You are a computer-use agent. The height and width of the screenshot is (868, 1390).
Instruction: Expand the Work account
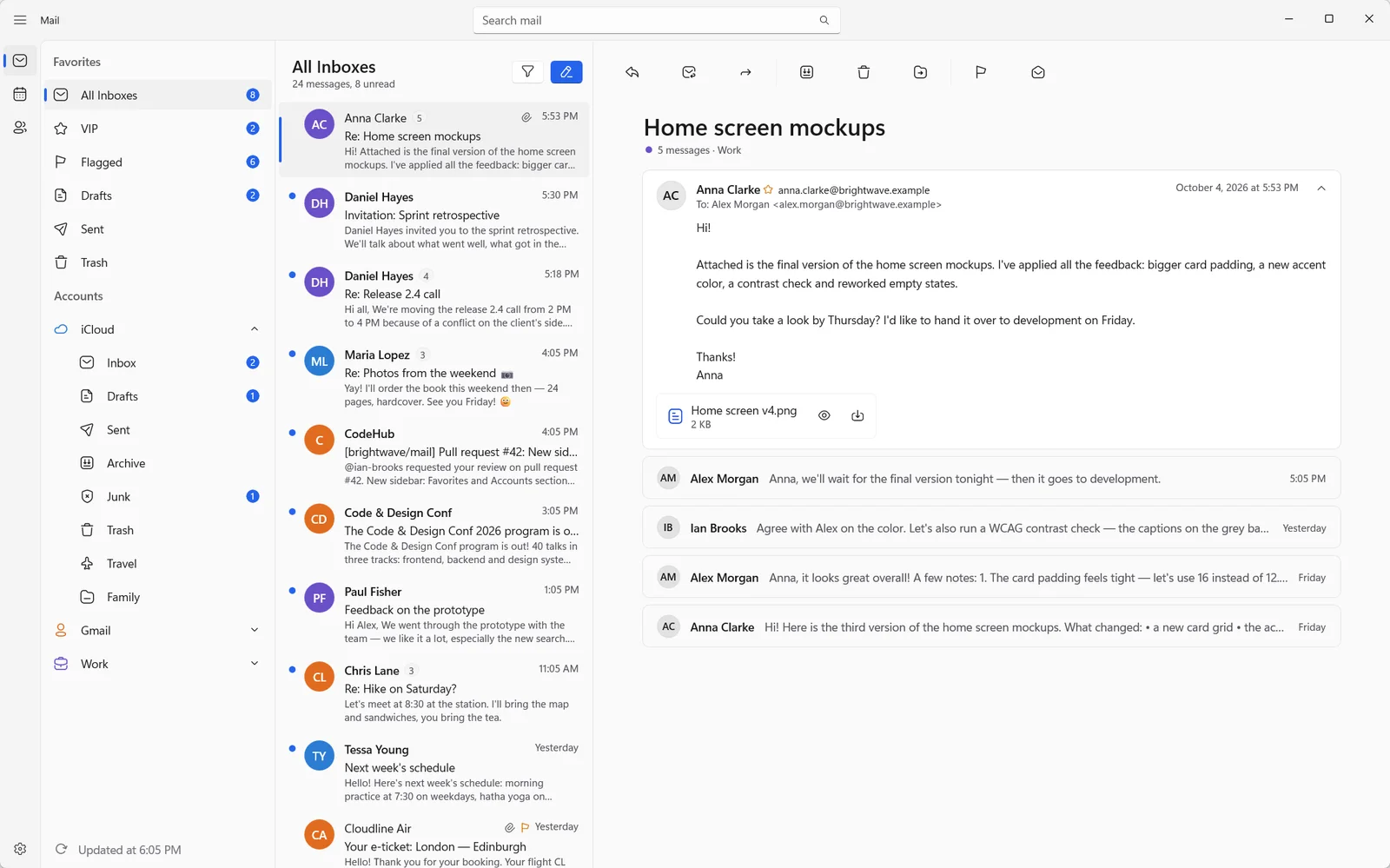[255, 664]
